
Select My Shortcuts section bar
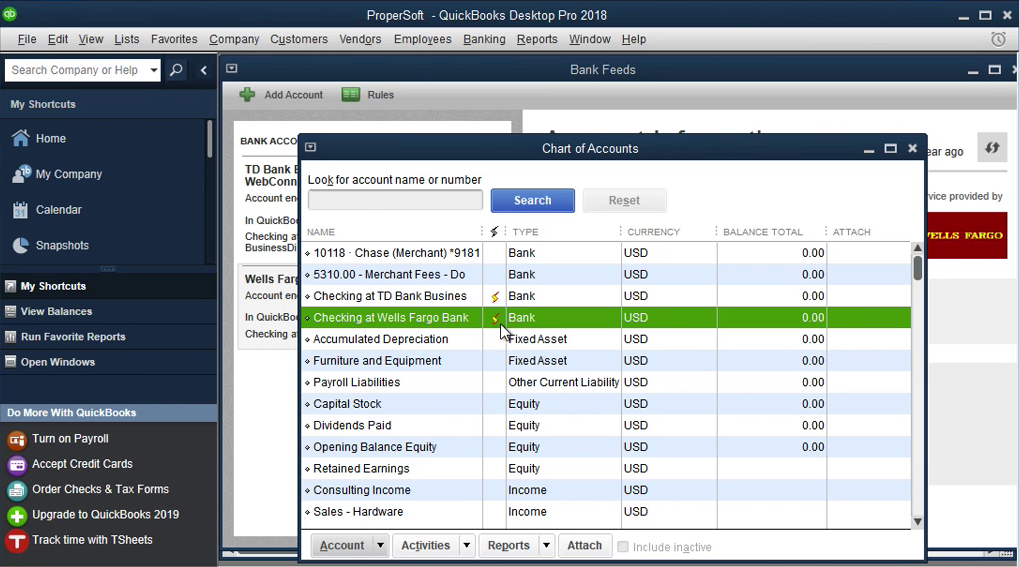coord(109,286)
